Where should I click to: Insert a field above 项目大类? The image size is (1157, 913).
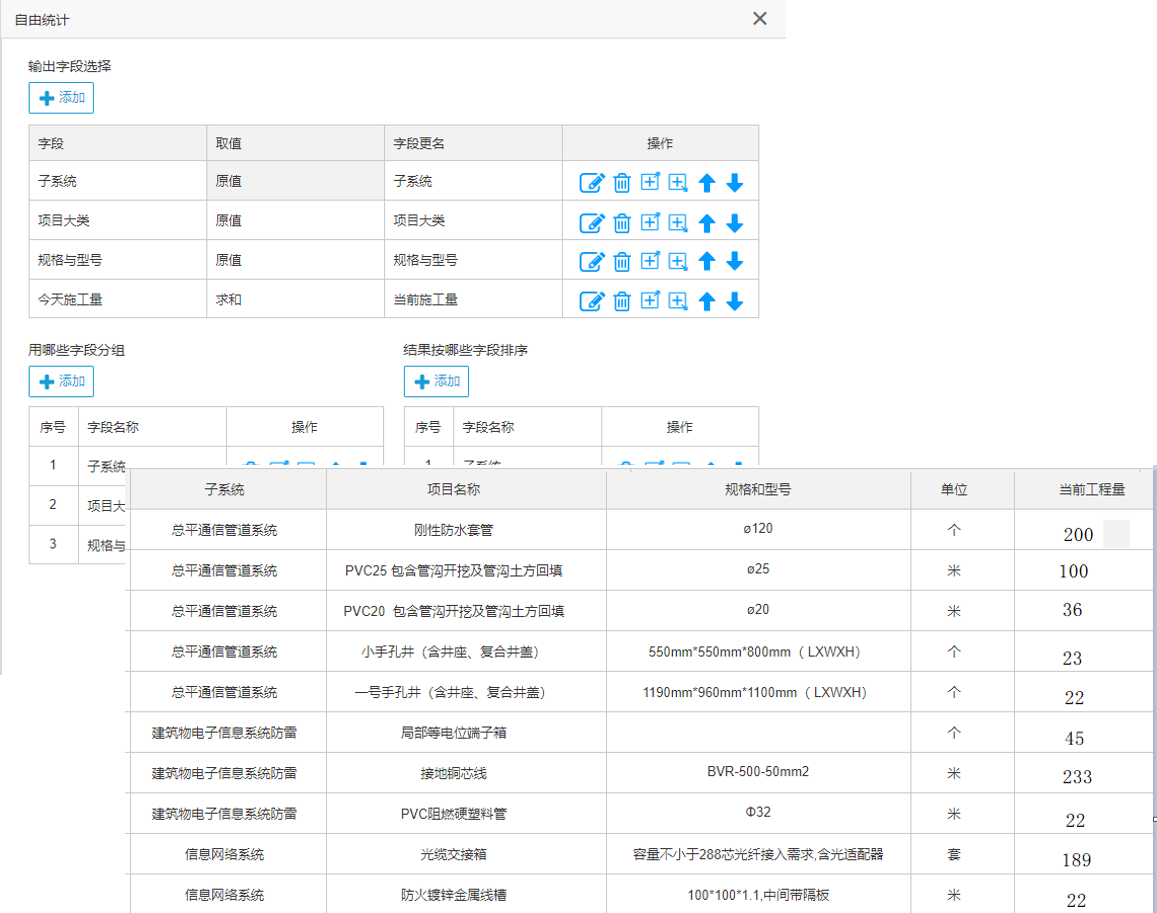click(650, 222)
